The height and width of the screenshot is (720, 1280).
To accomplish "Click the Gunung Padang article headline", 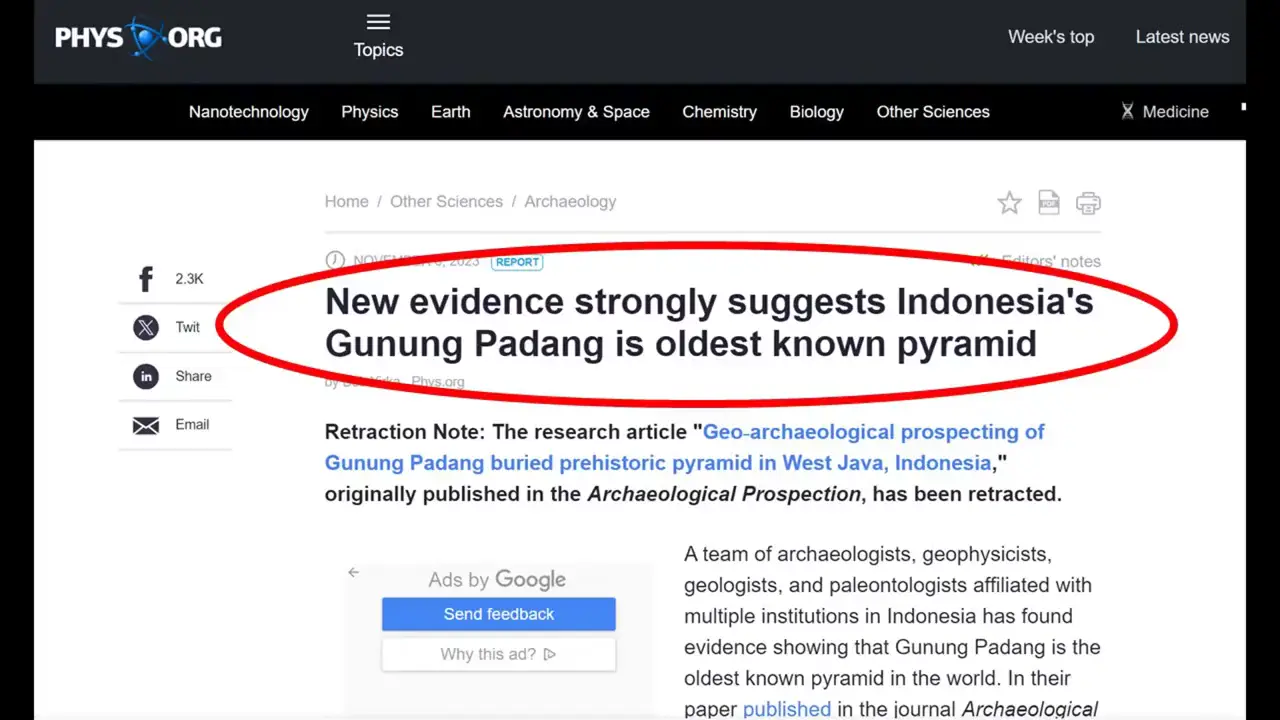I will (709, 322).
